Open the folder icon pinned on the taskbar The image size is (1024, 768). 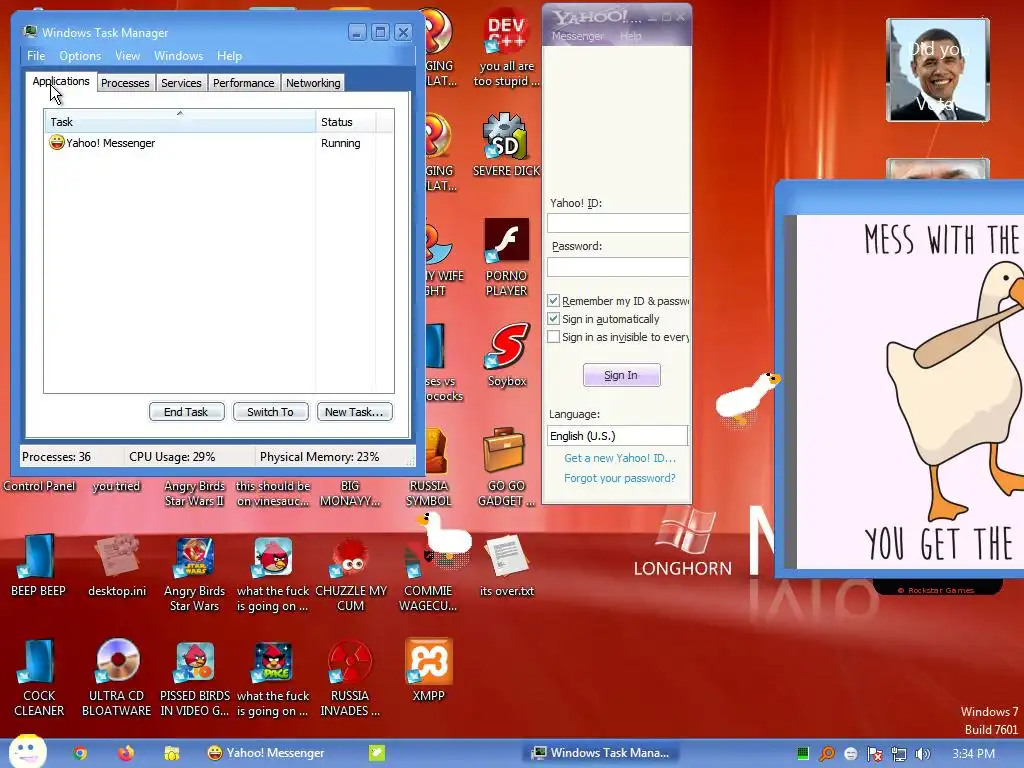click(172, 753)
